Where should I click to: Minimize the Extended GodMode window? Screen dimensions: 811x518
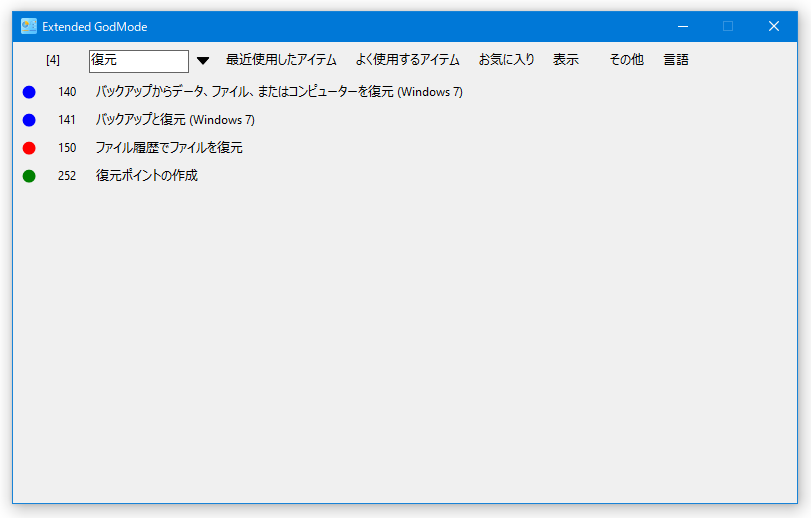[x=683, y=26]
